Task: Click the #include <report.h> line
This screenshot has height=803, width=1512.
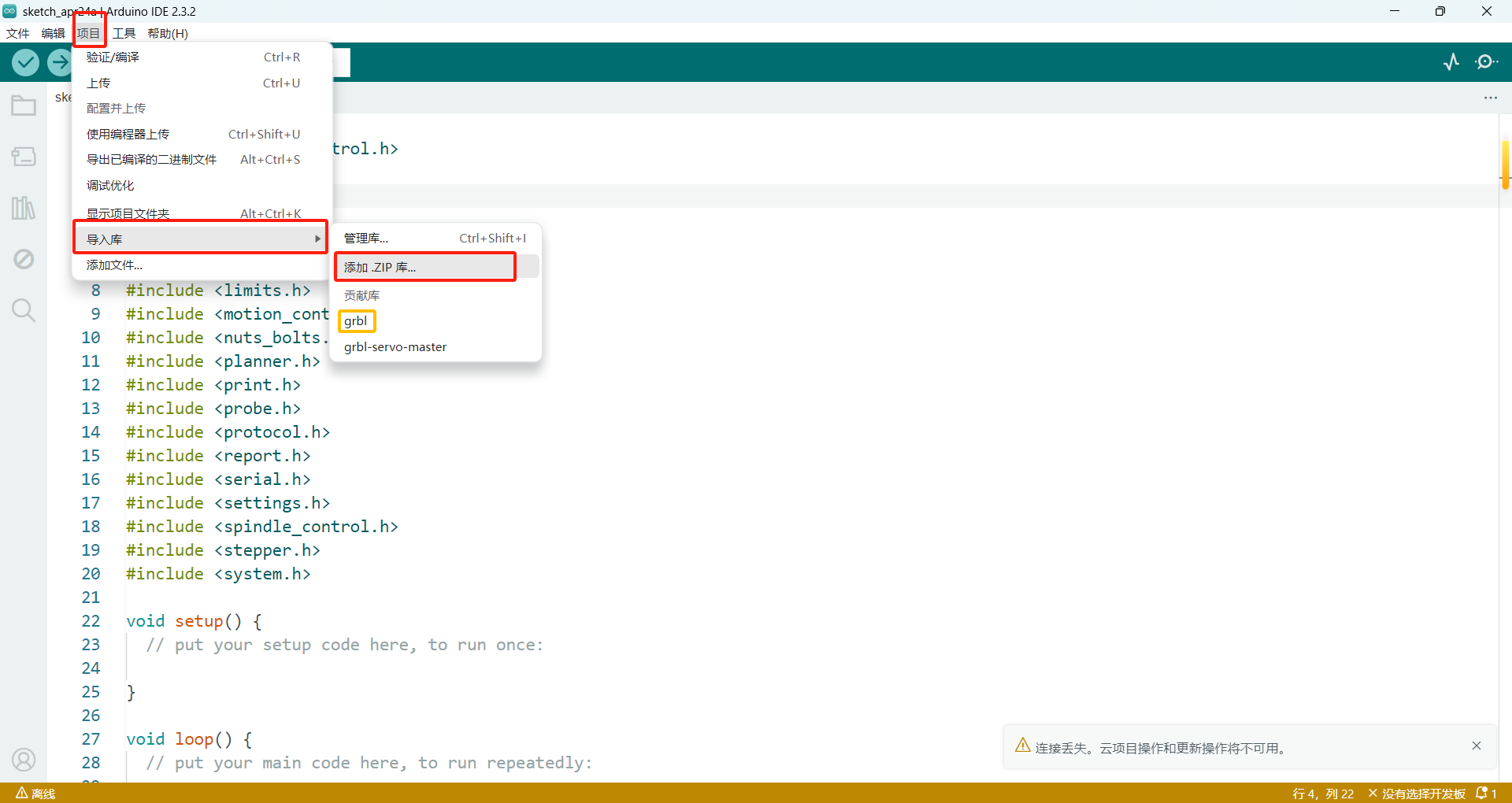Action: (x=218, y=456)
